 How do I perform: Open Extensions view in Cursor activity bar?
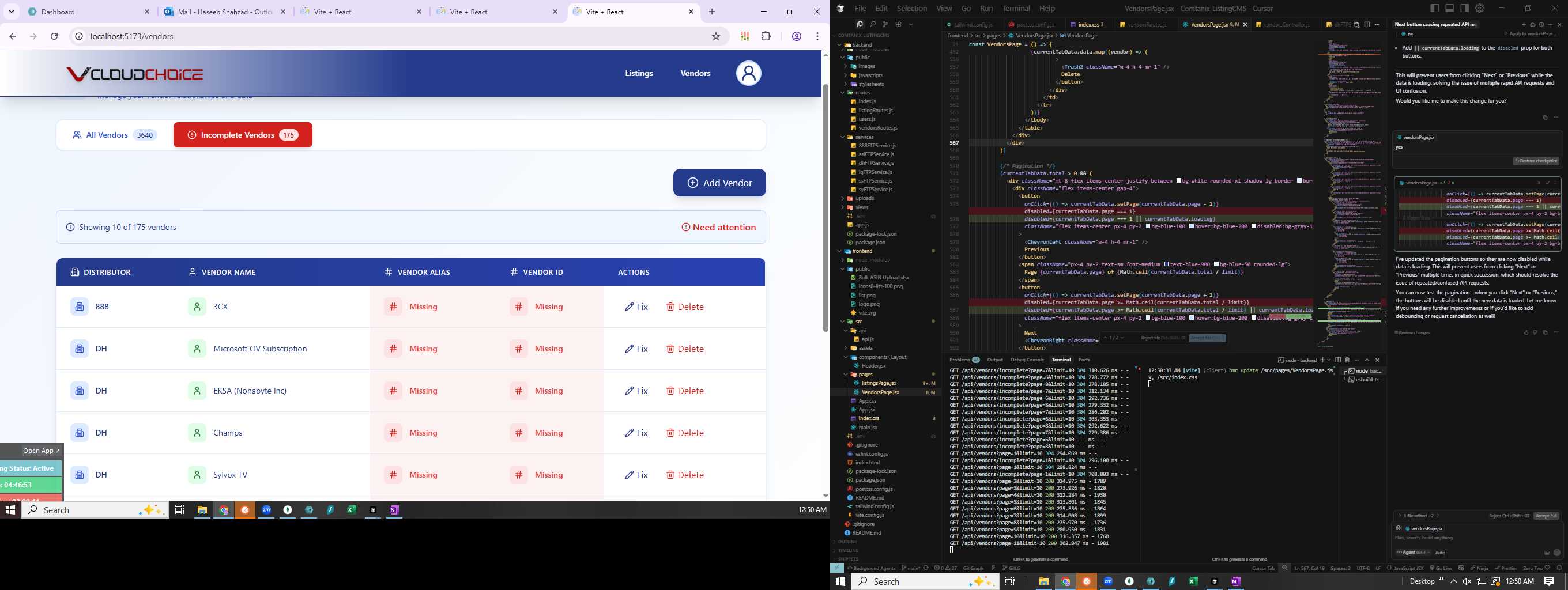tap(898, 24)
